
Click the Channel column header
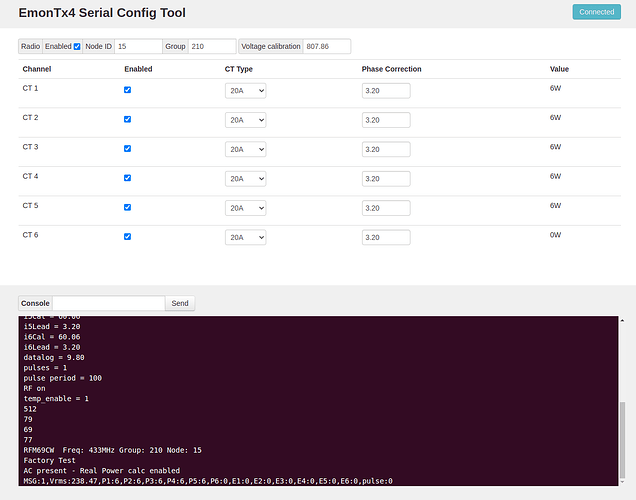[x=37, y=69]
